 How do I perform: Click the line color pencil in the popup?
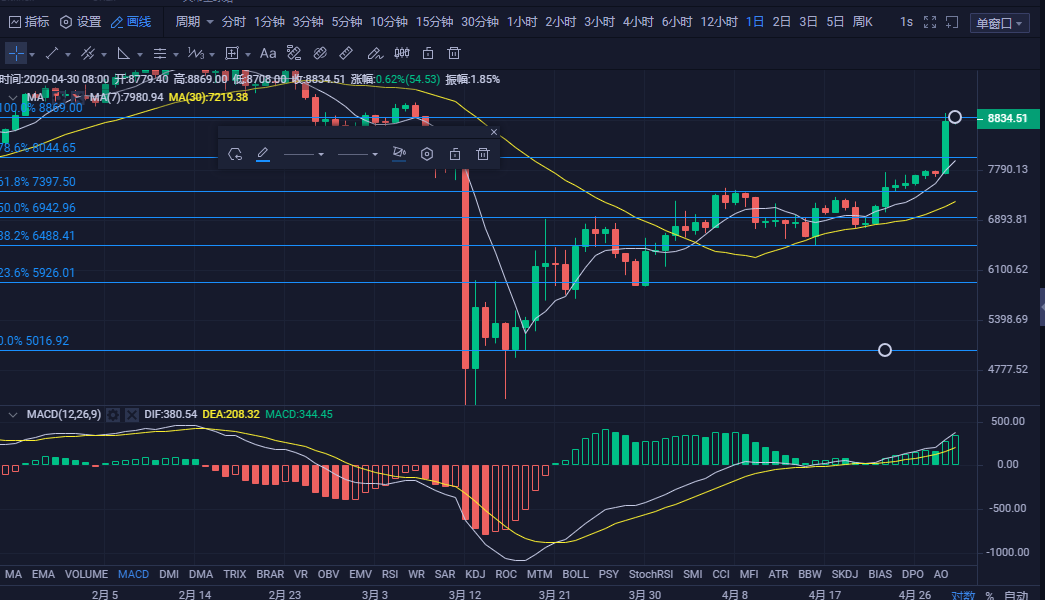click(263, 155)
